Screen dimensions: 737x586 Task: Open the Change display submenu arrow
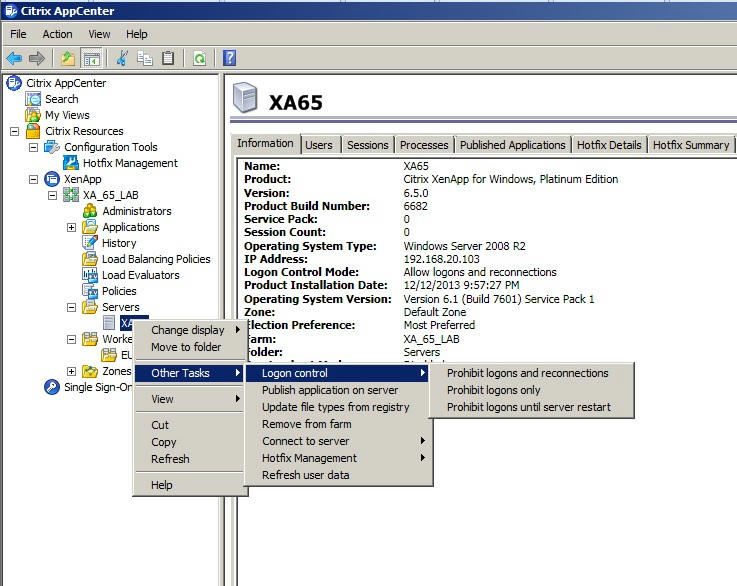238,330
